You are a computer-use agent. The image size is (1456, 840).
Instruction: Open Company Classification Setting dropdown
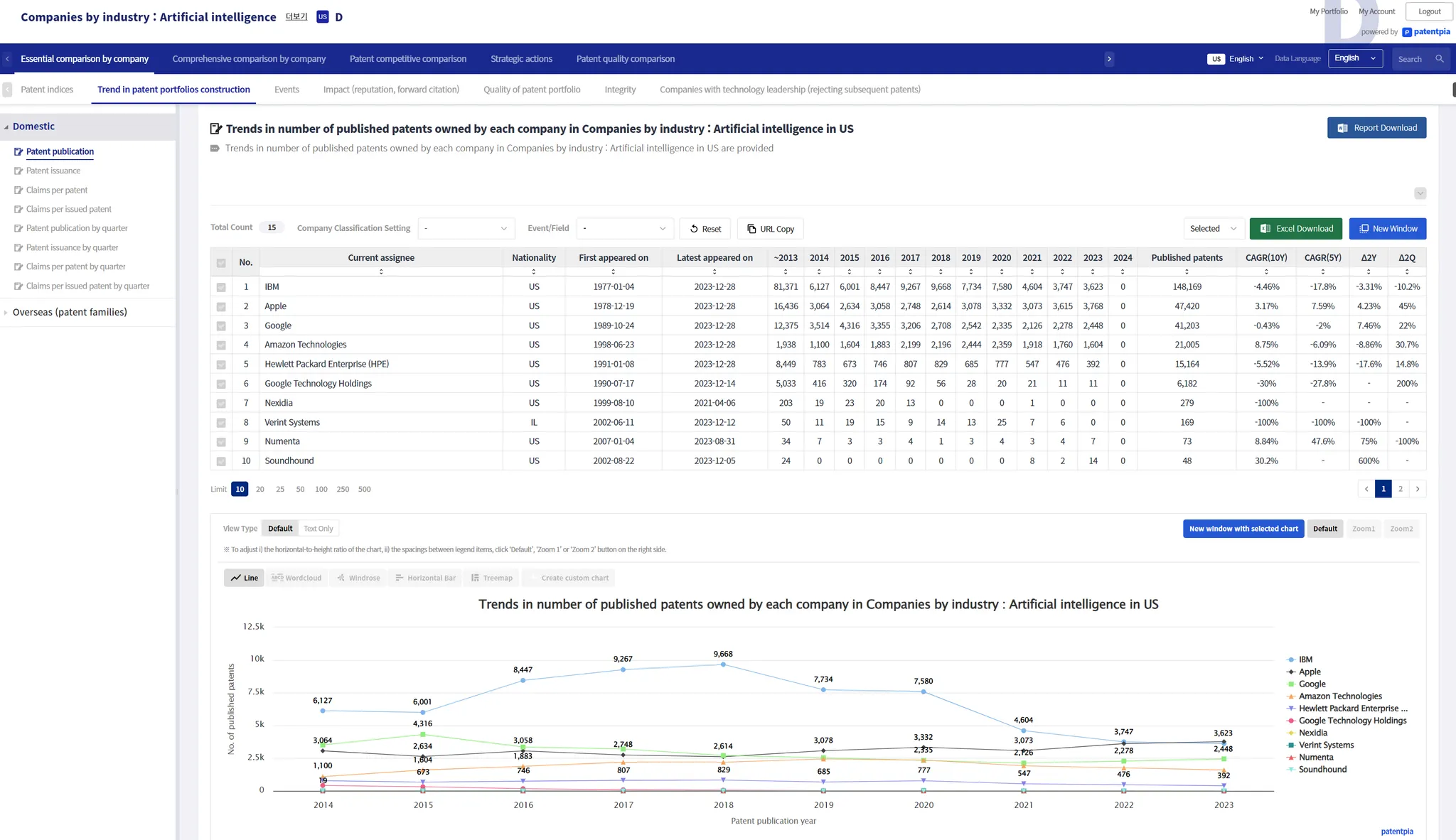point(466,229)
